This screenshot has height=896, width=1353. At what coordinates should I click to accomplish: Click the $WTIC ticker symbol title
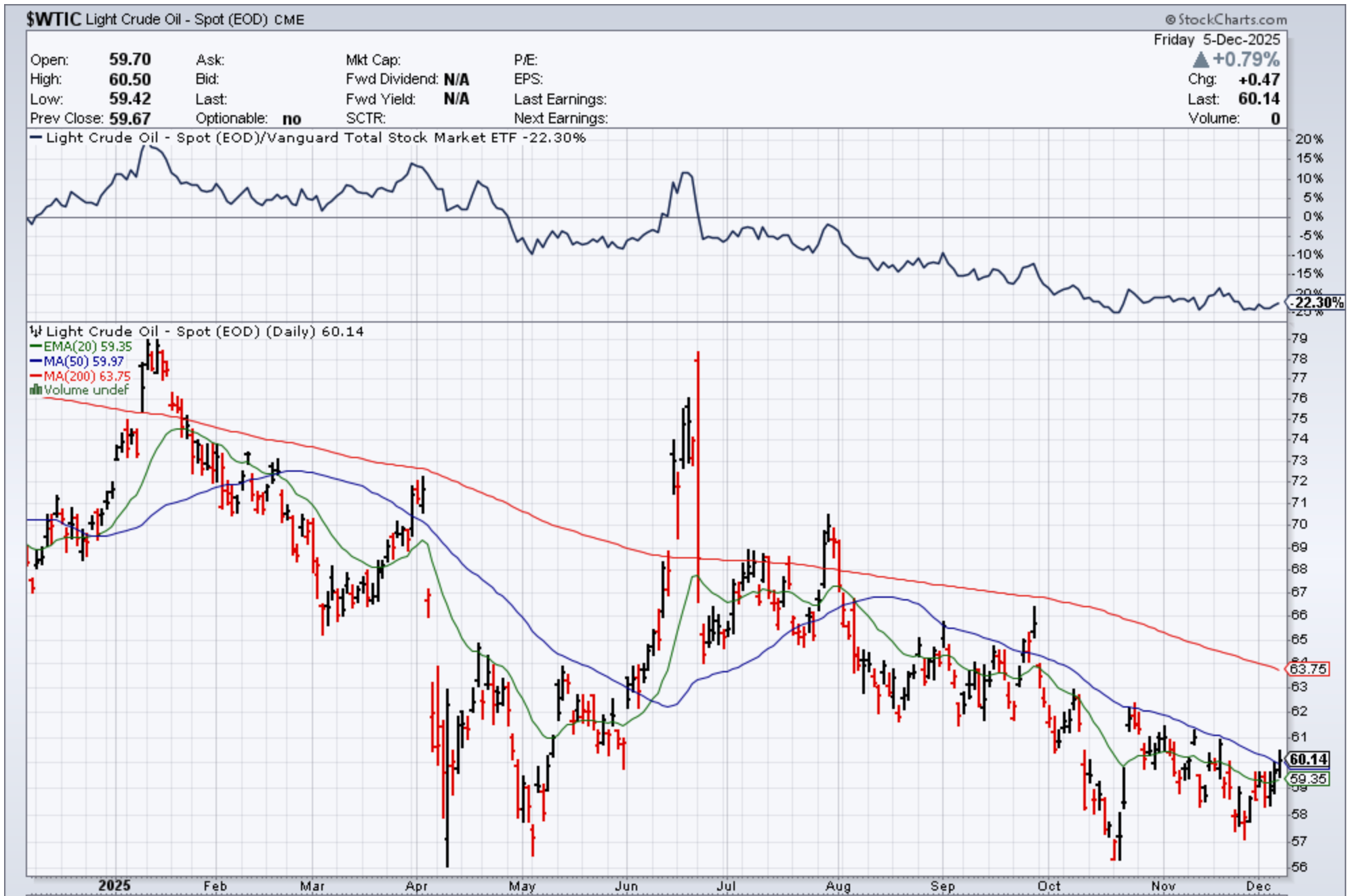click(54, 19)
